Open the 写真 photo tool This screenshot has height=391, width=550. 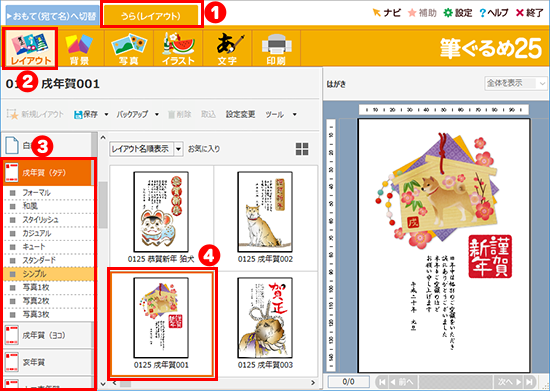click(129, 48)
